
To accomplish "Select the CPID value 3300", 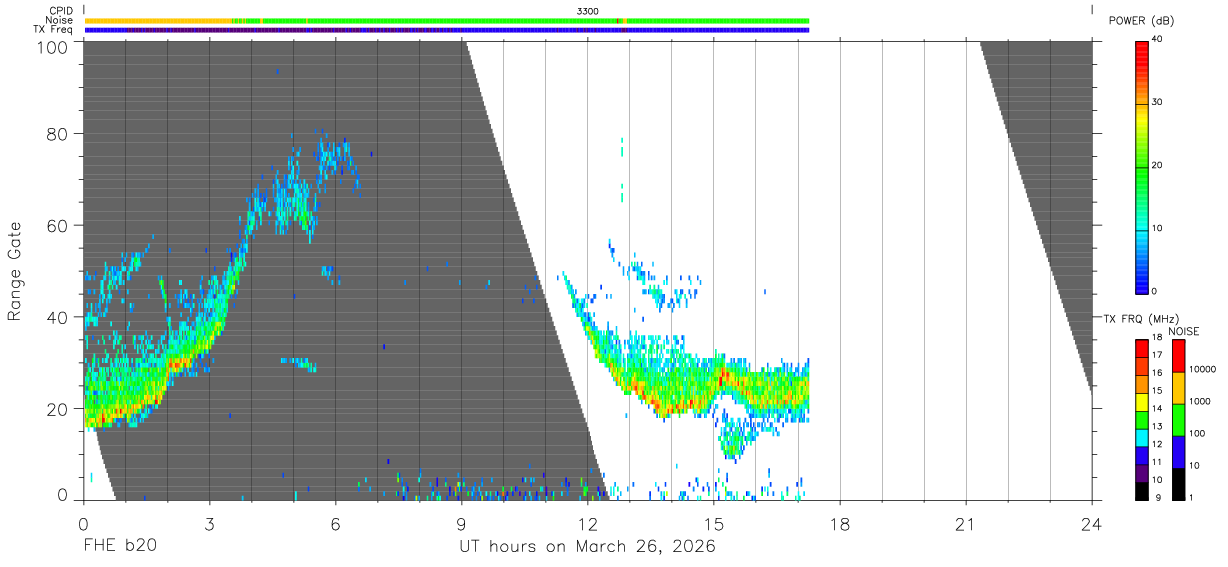I will click(x=588, y=10).
